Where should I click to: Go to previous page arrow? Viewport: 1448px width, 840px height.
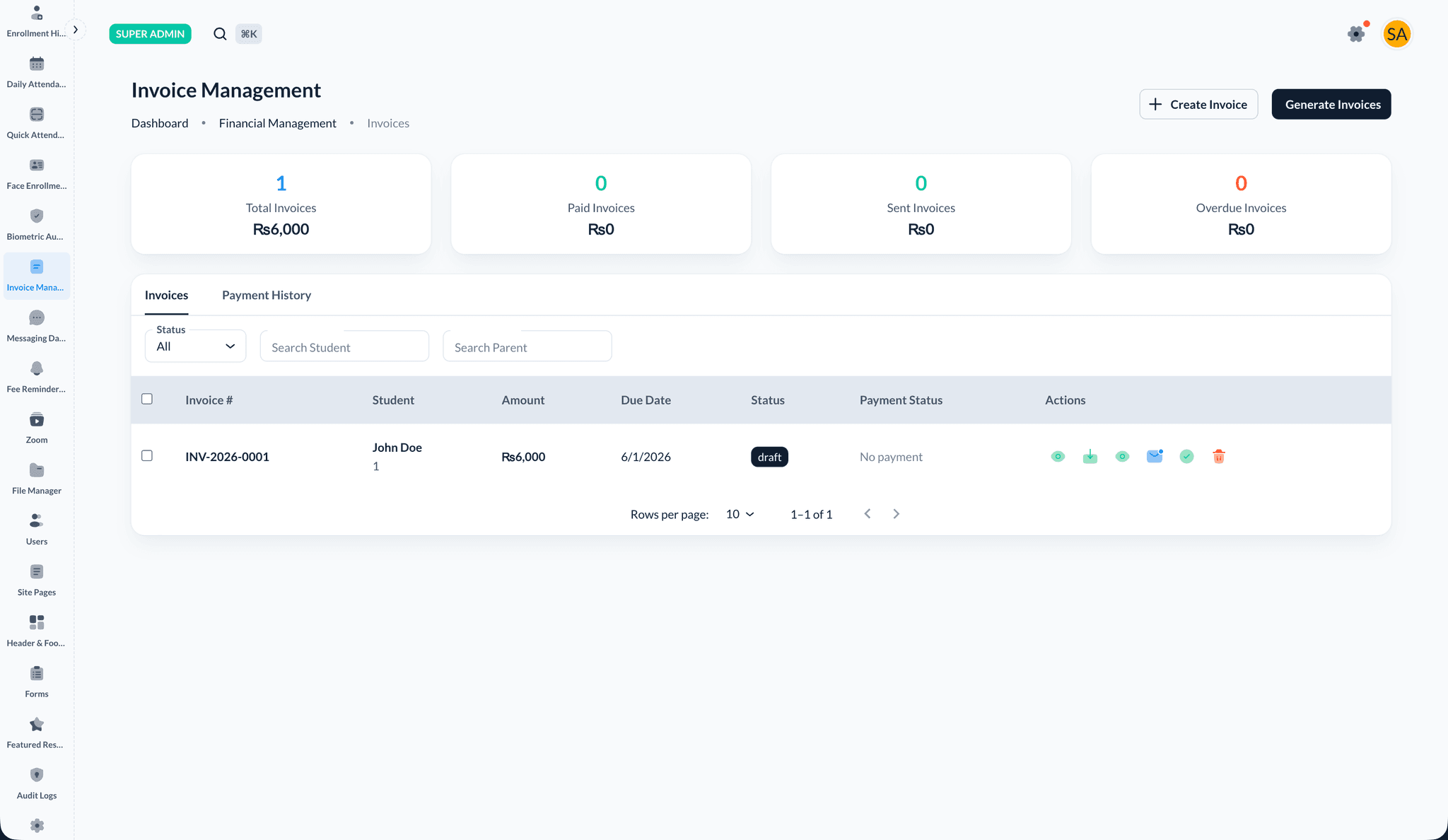868,514
